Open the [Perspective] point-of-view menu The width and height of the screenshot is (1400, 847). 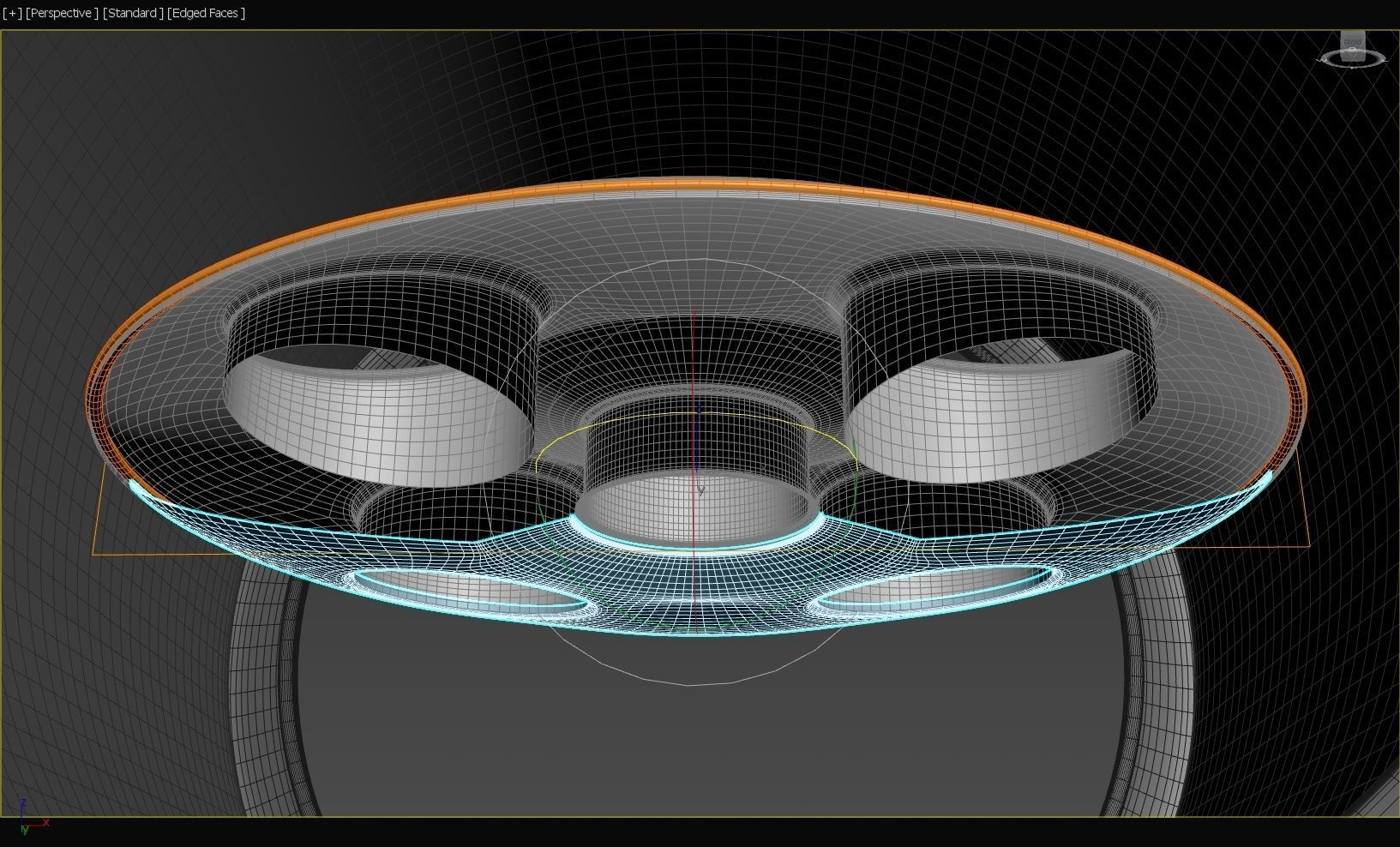coord(62,13)
